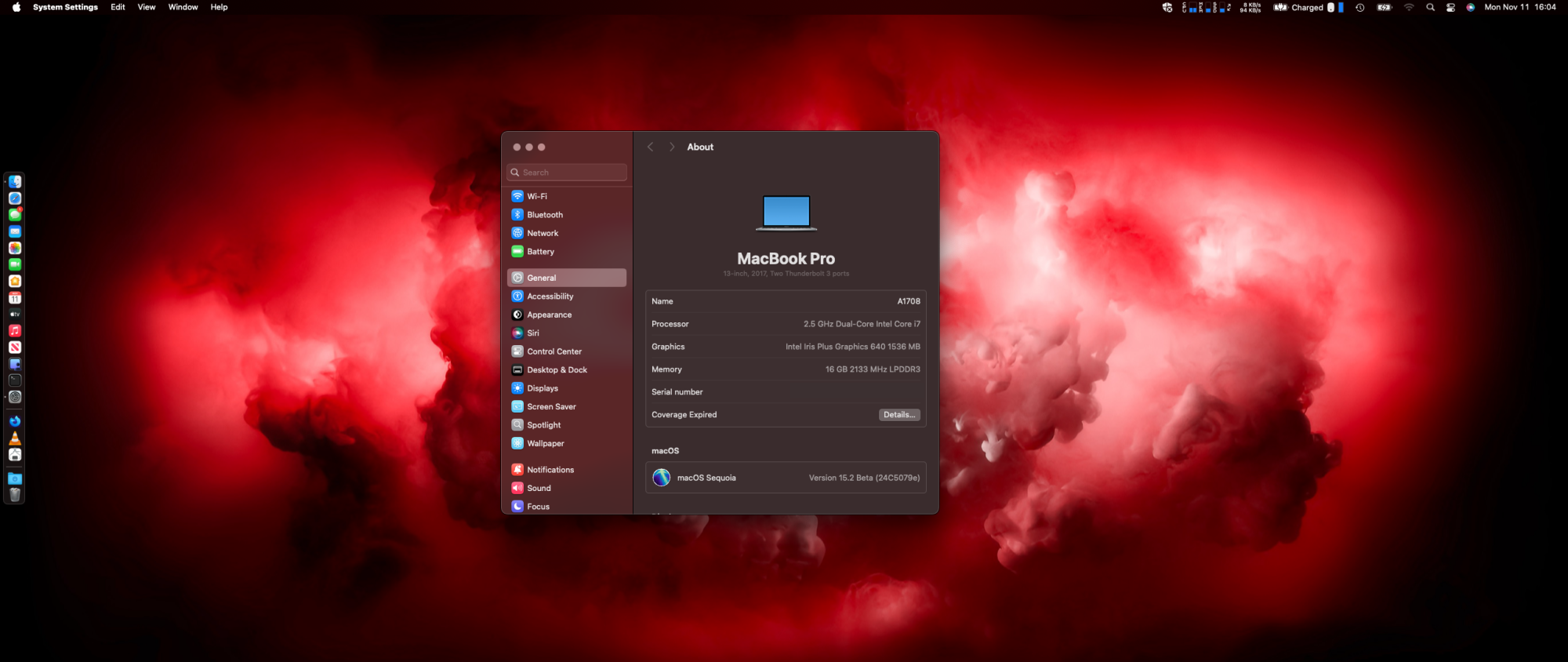The height and width of the screenshot is (662, 1568).
Task: Click the network speed KB/s indicator
Action: click(1250, 7)
